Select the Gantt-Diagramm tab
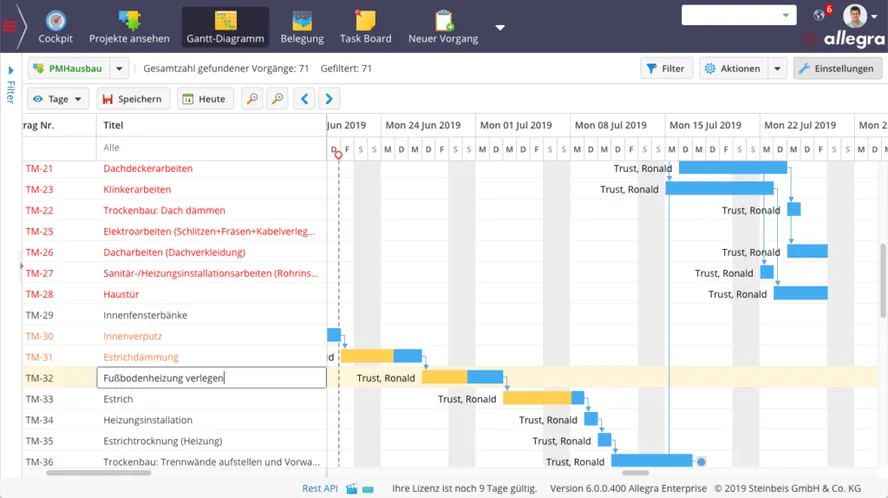888x498 pixels. click(225, 27)
